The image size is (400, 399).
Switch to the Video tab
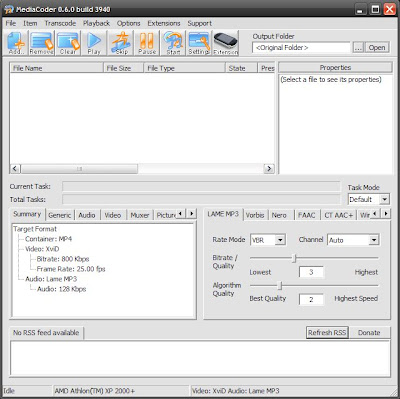click(113, 215)
